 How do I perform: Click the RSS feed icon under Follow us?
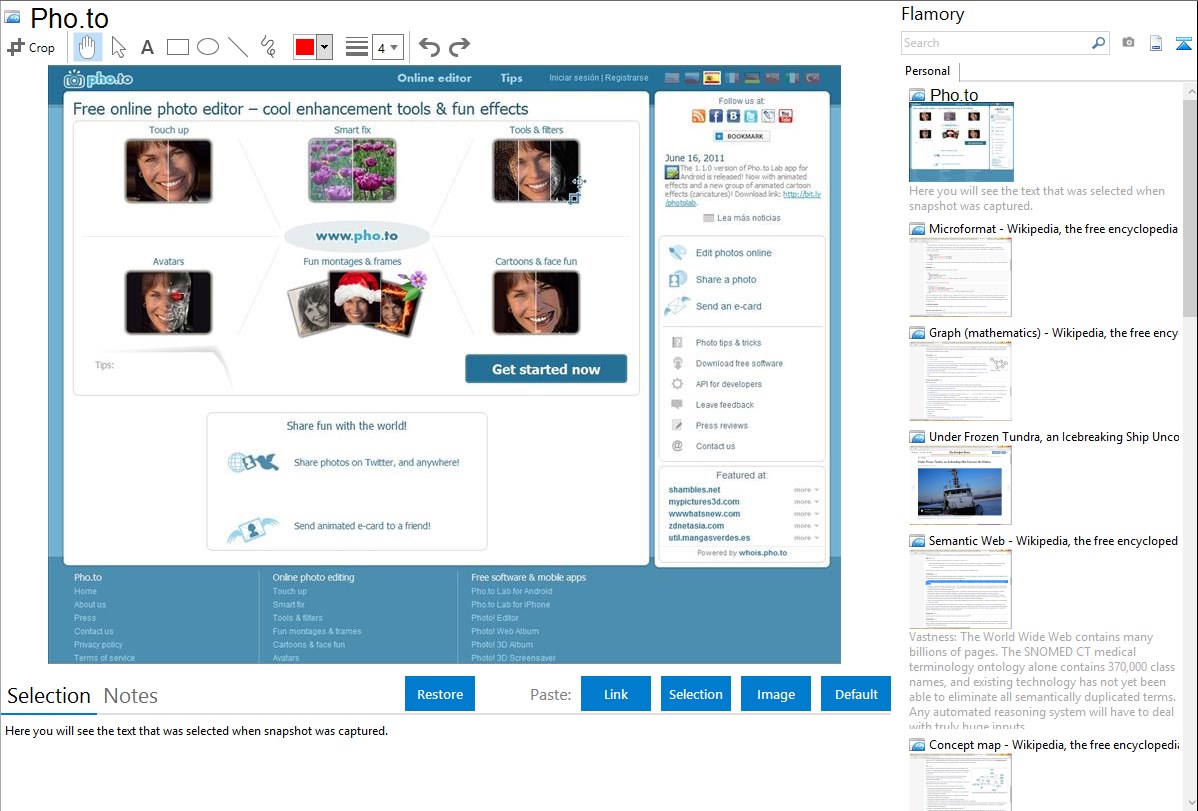pyautogui.click(x=698, y=116)
